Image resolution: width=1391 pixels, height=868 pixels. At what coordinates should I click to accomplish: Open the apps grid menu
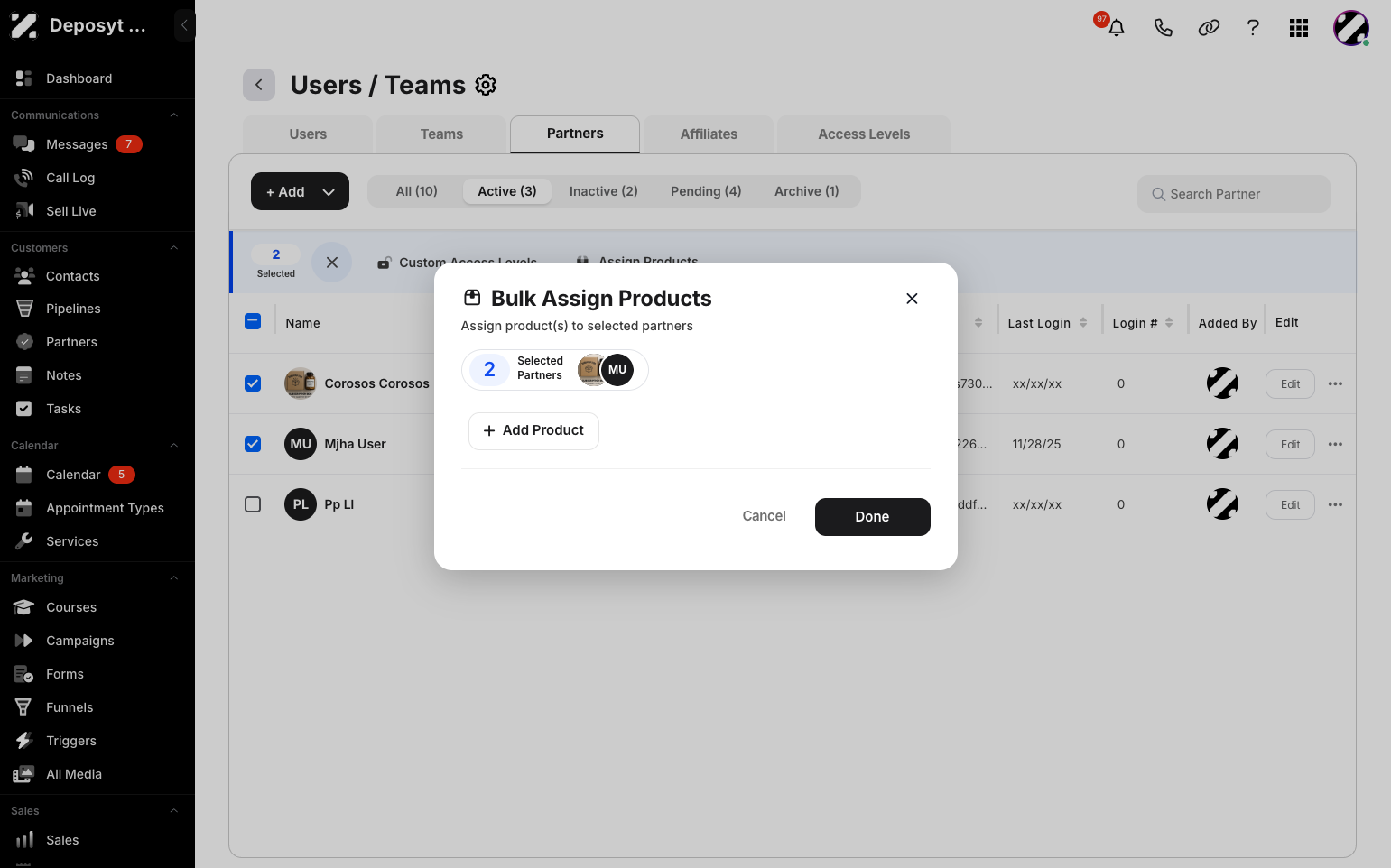tap(1299, 28)
